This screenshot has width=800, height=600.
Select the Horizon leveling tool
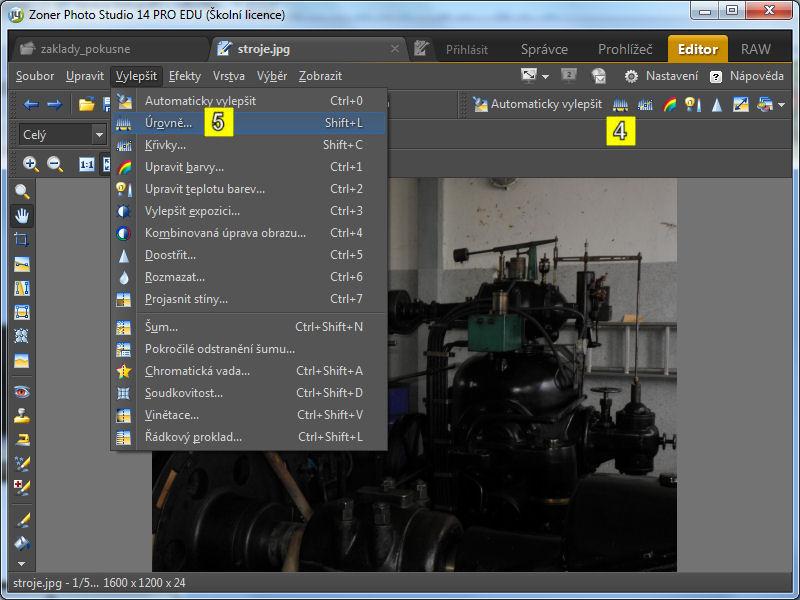(x=22, y=264)
